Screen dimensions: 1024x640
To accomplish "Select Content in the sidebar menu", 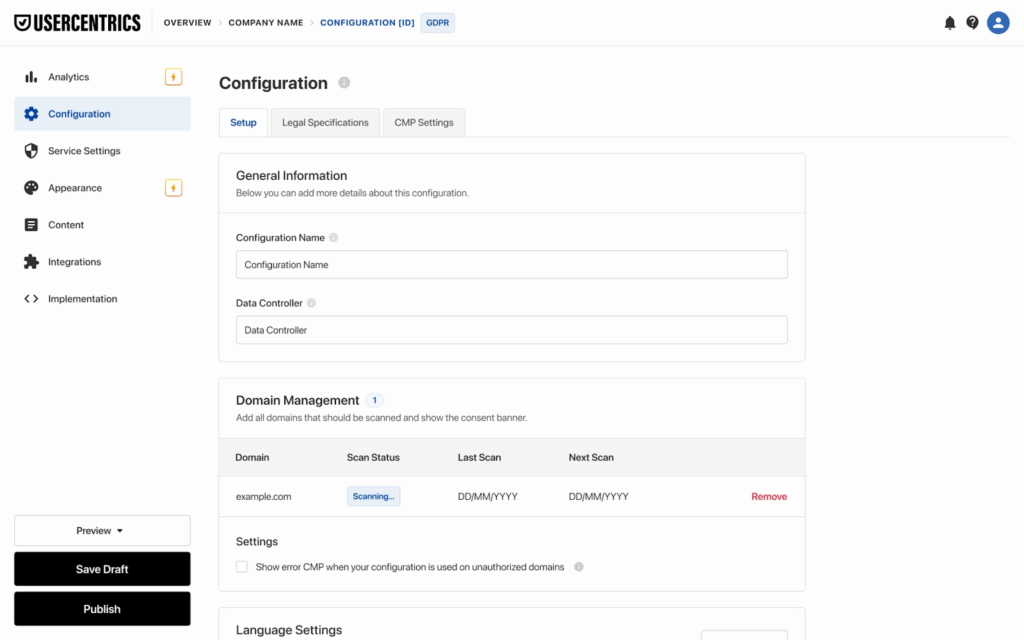I will 66,225.
